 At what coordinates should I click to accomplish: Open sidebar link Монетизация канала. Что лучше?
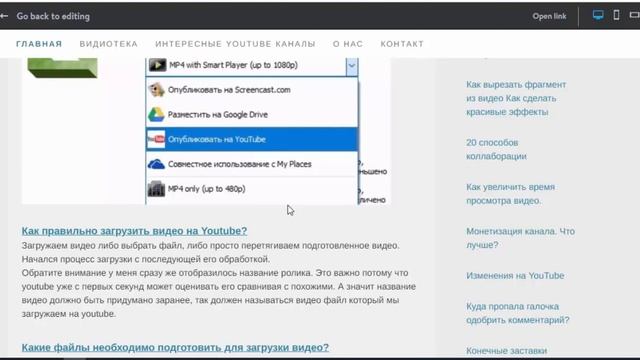pos(520,238)
